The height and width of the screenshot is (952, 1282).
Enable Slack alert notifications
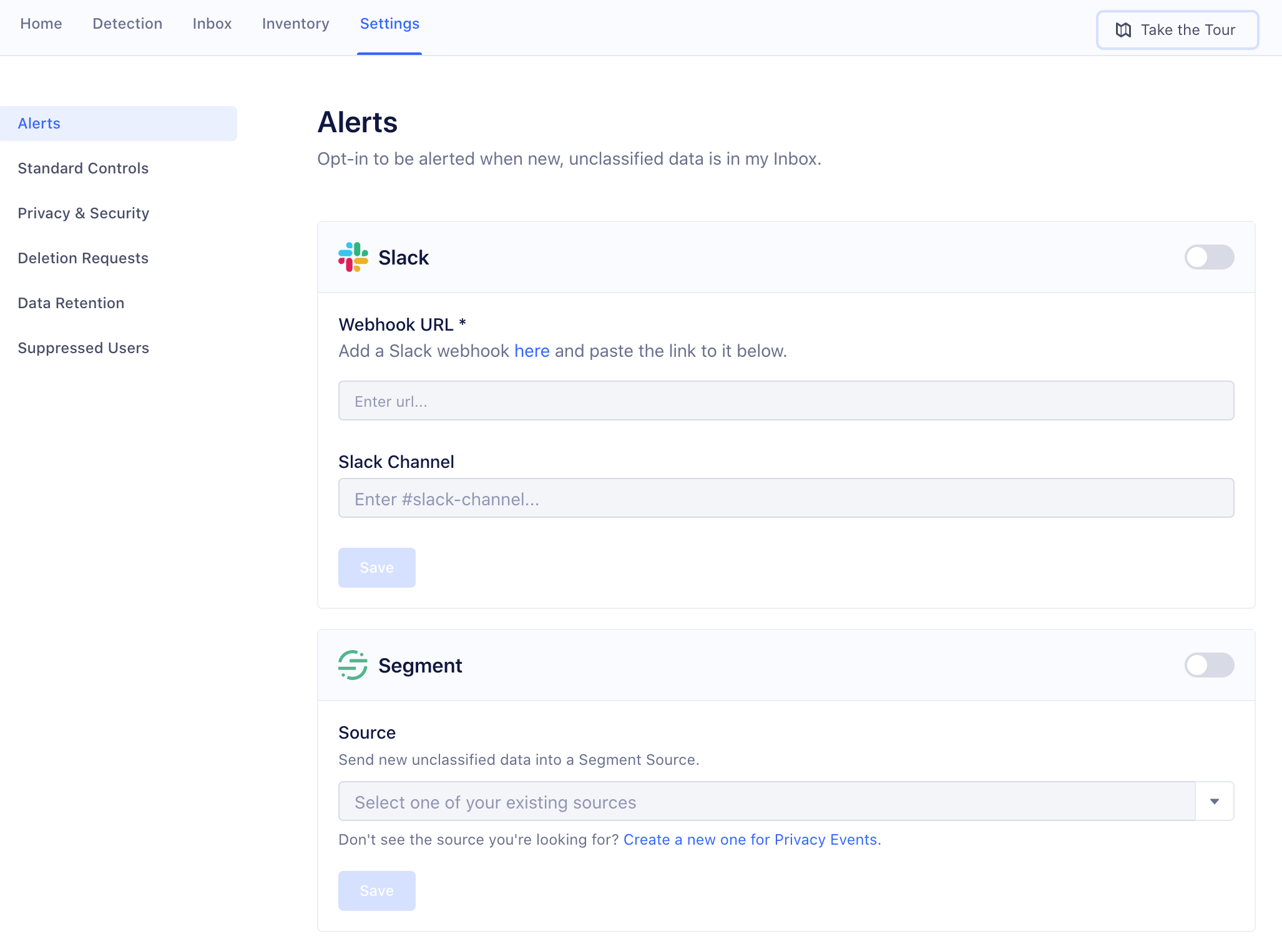click(x=1208, y=257)
